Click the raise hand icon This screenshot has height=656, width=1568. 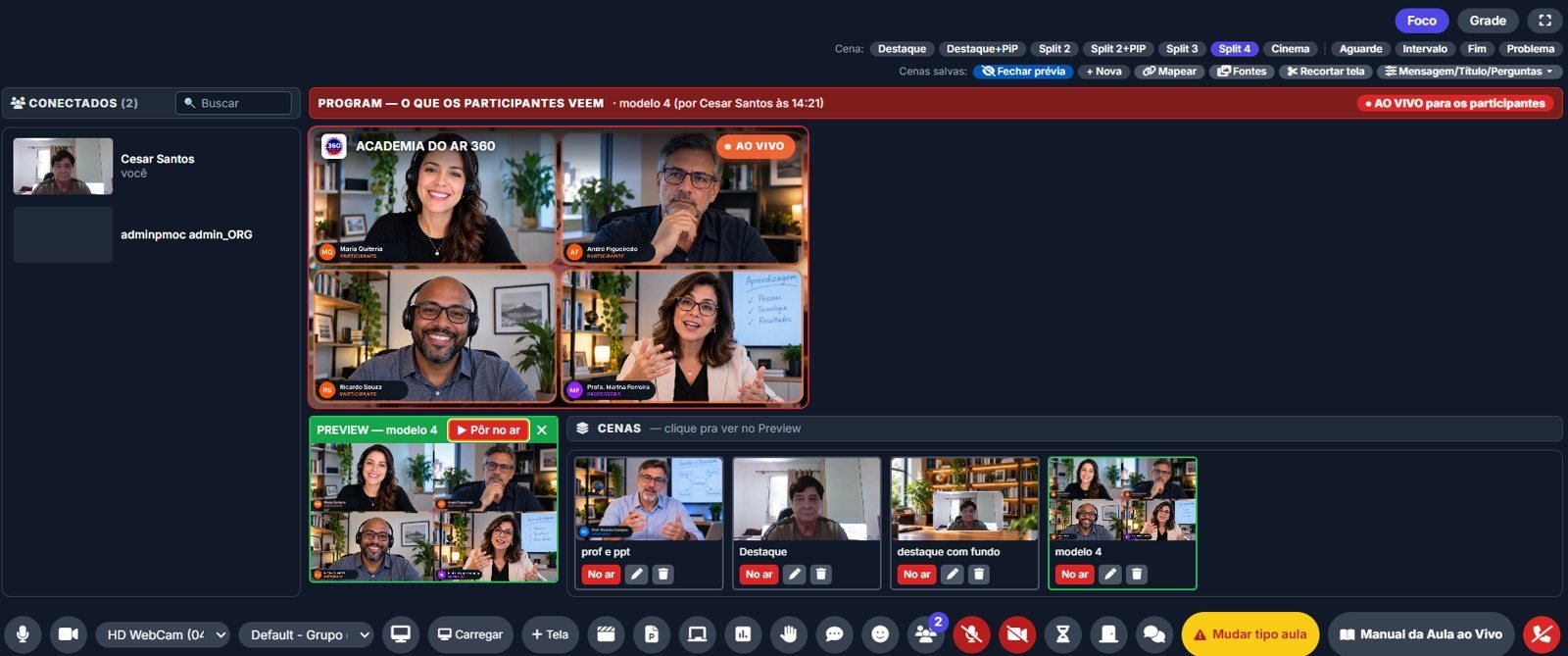(x=789, y=634)
